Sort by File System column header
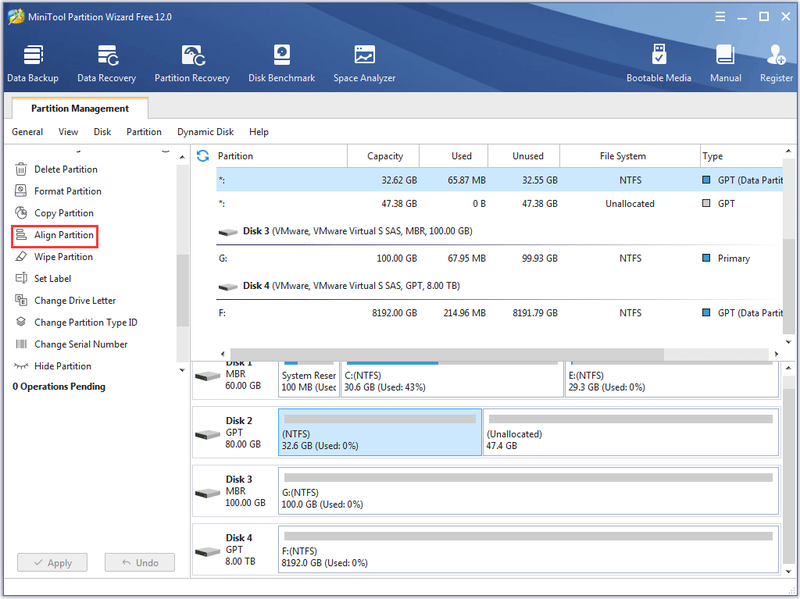Viewport: 800px width, 599px height. coord(630,156)
